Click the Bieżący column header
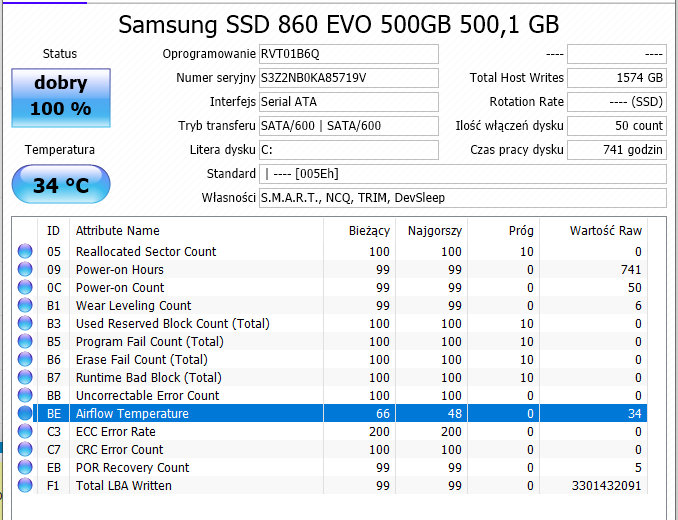The width and height of the screenshot is (678, 520). point(370,231)
